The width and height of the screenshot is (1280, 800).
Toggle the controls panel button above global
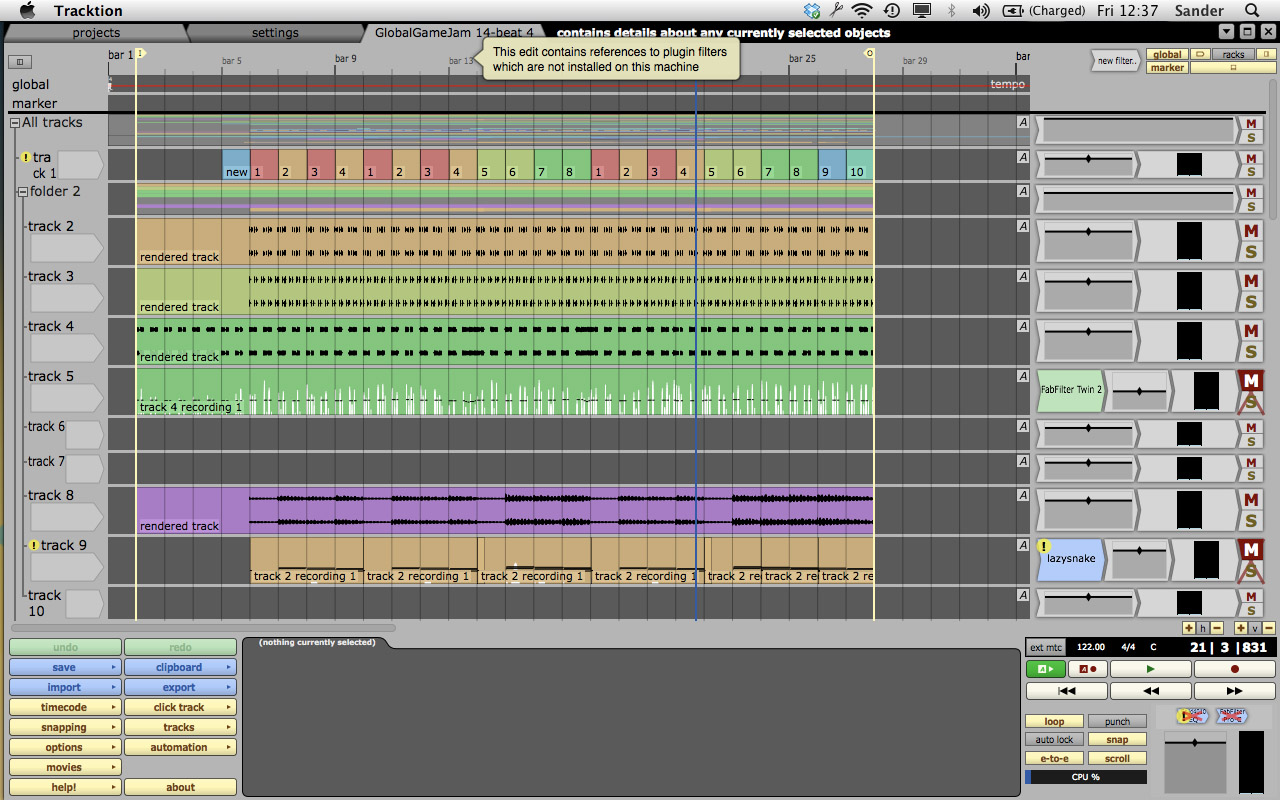coord(20,62)
